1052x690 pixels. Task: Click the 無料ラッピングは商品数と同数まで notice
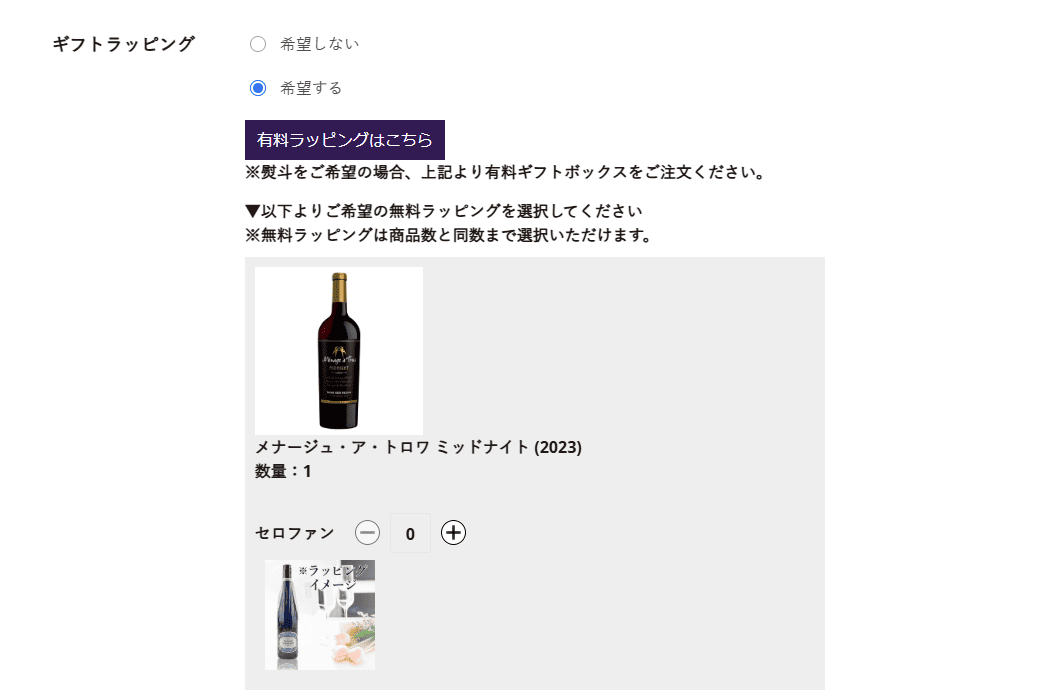click(448, 236)
